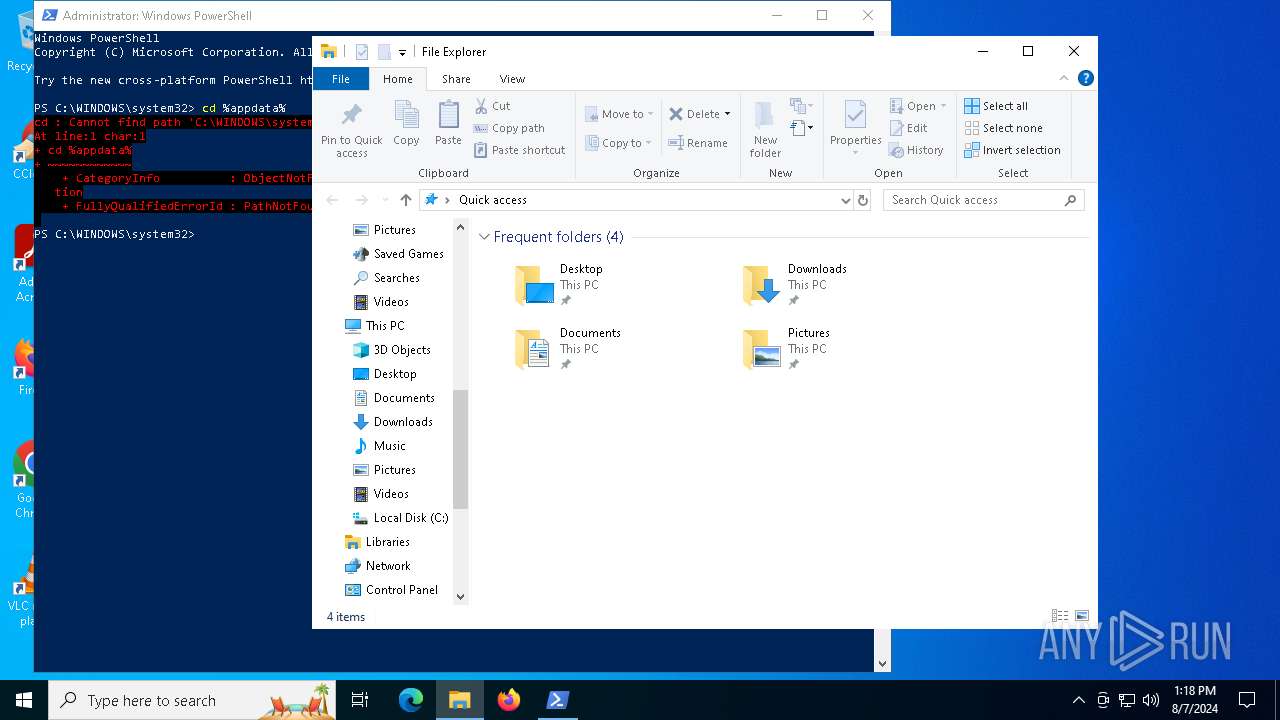Show hidden tray icons chevron
This screenshot has height=720, width=1280.
(1078, 700)
